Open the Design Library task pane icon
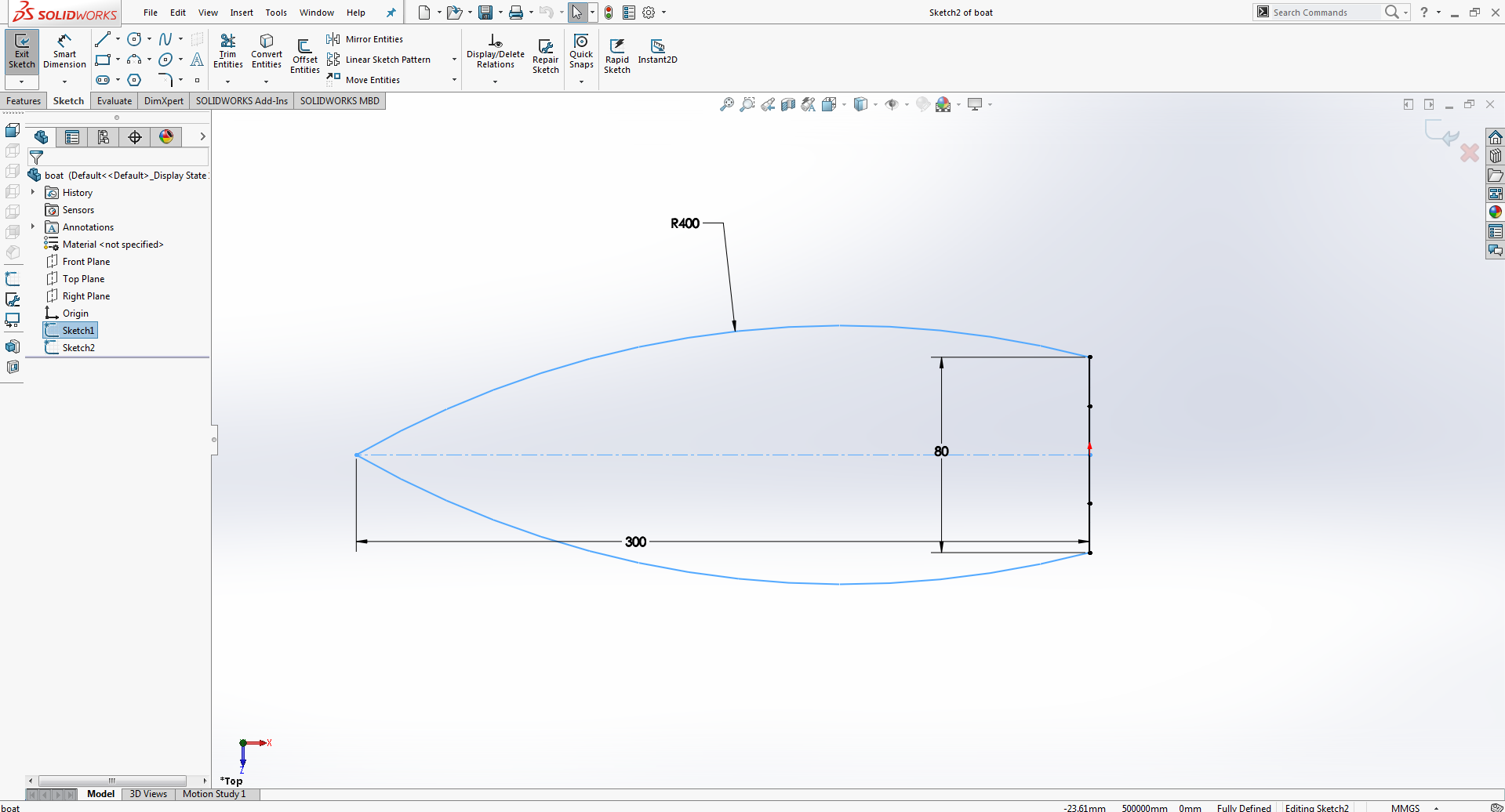 click(1496, 156)
